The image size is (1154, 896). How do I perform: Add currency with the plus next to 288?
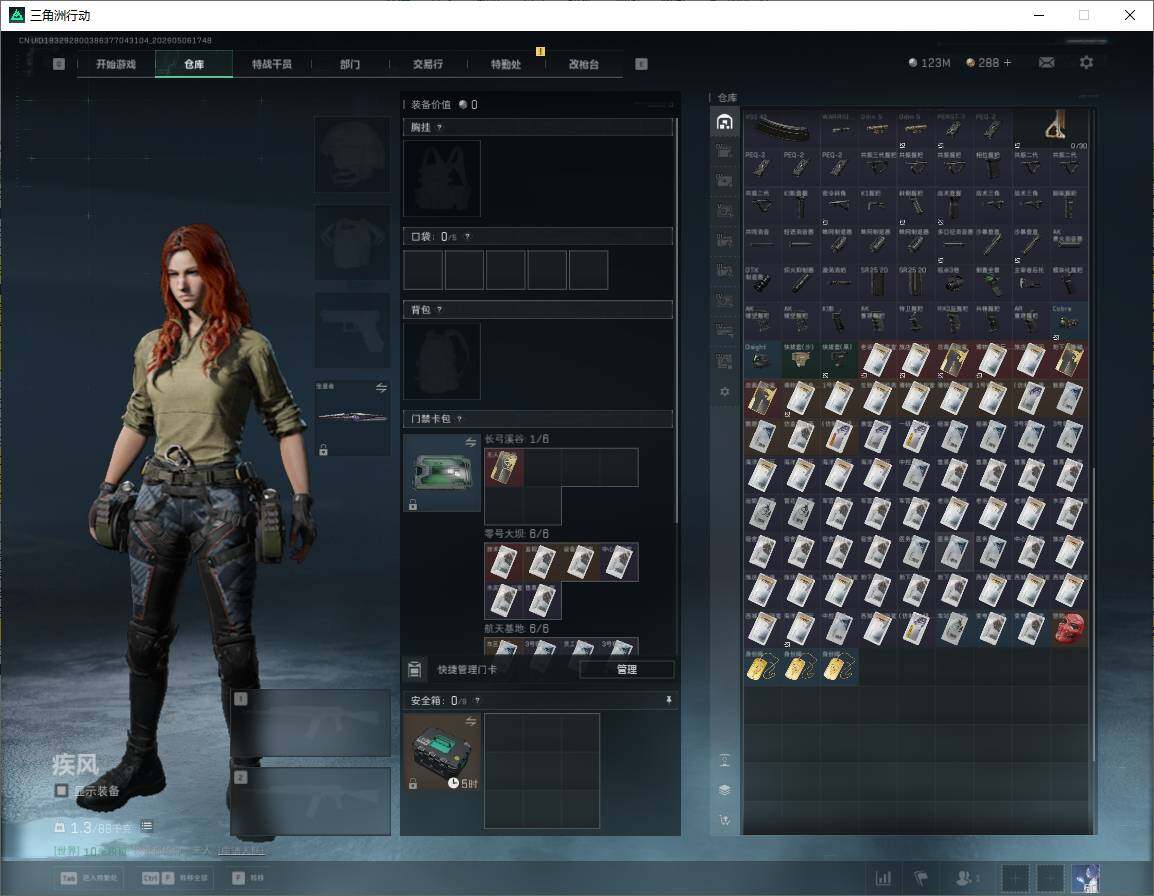[1007, 63]
